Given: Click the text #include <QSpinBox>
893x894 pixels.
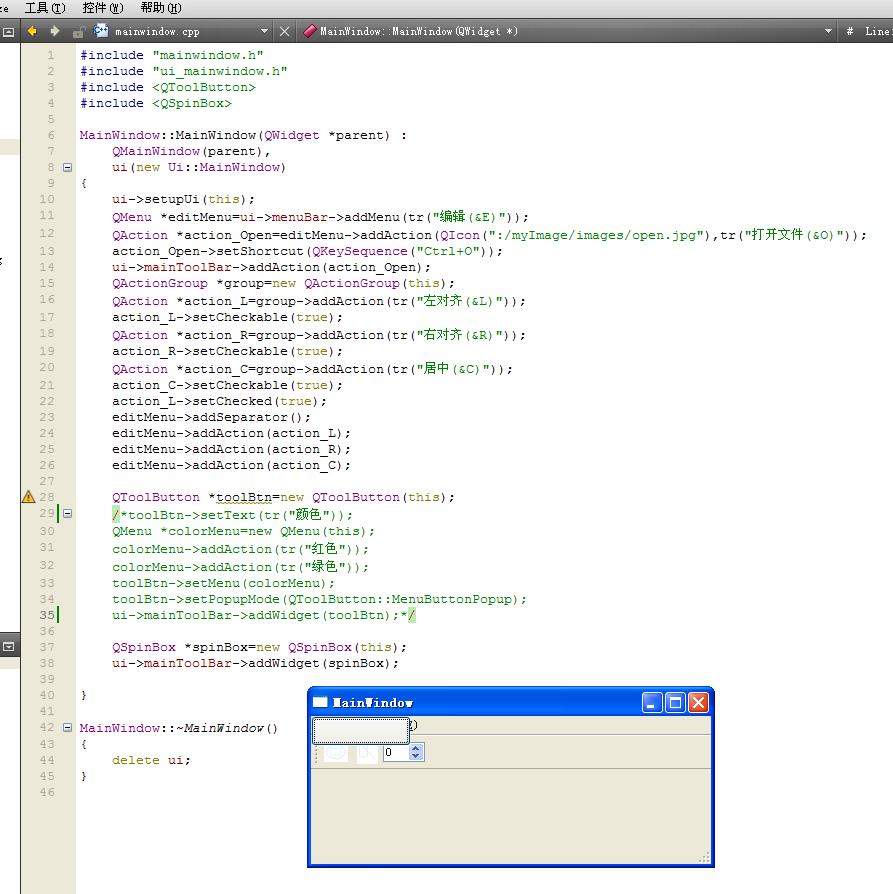Looking at the screenshot, I should tap(156, 103).
